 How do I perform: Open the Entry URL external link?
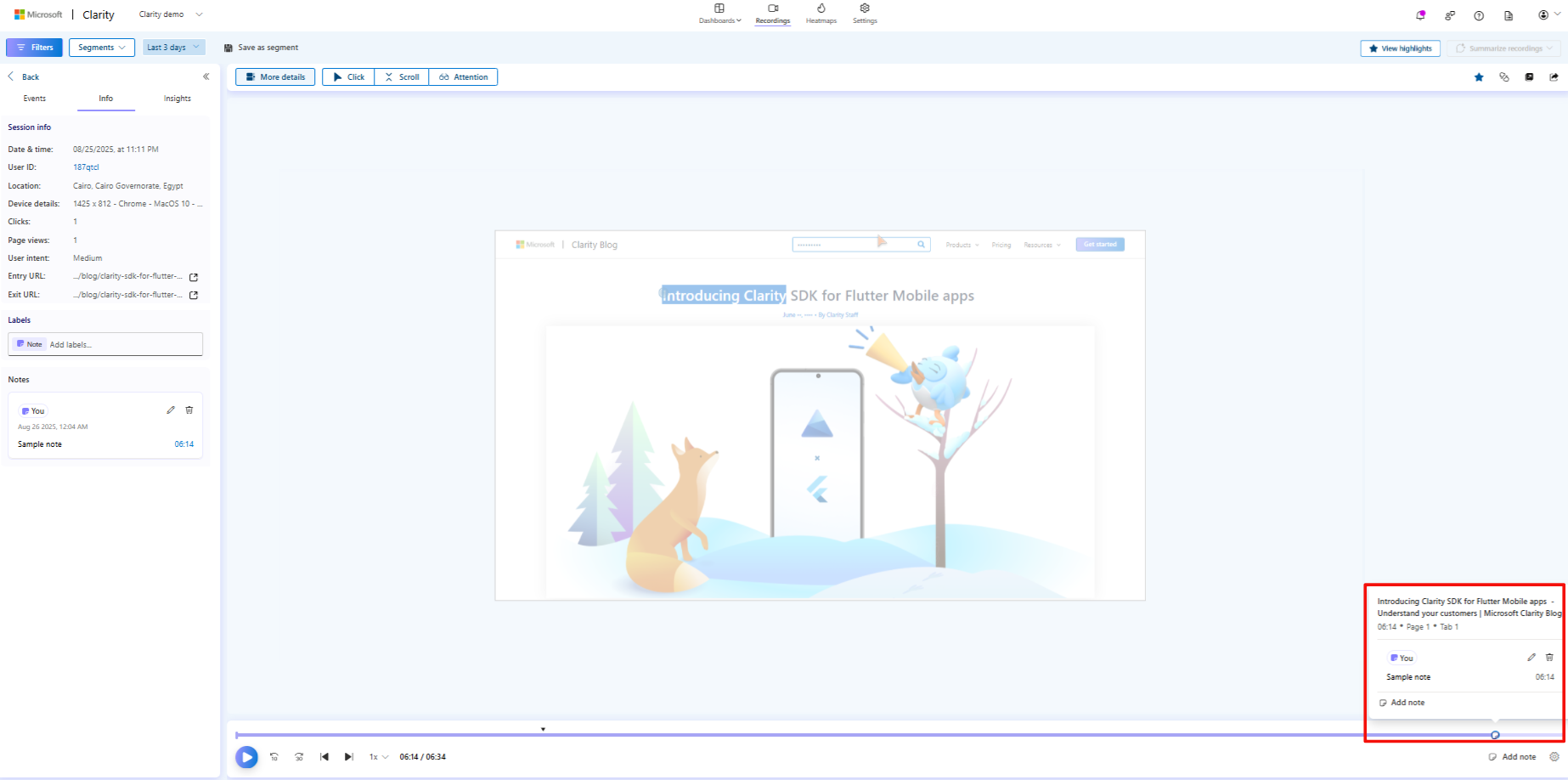pos(193,276)
